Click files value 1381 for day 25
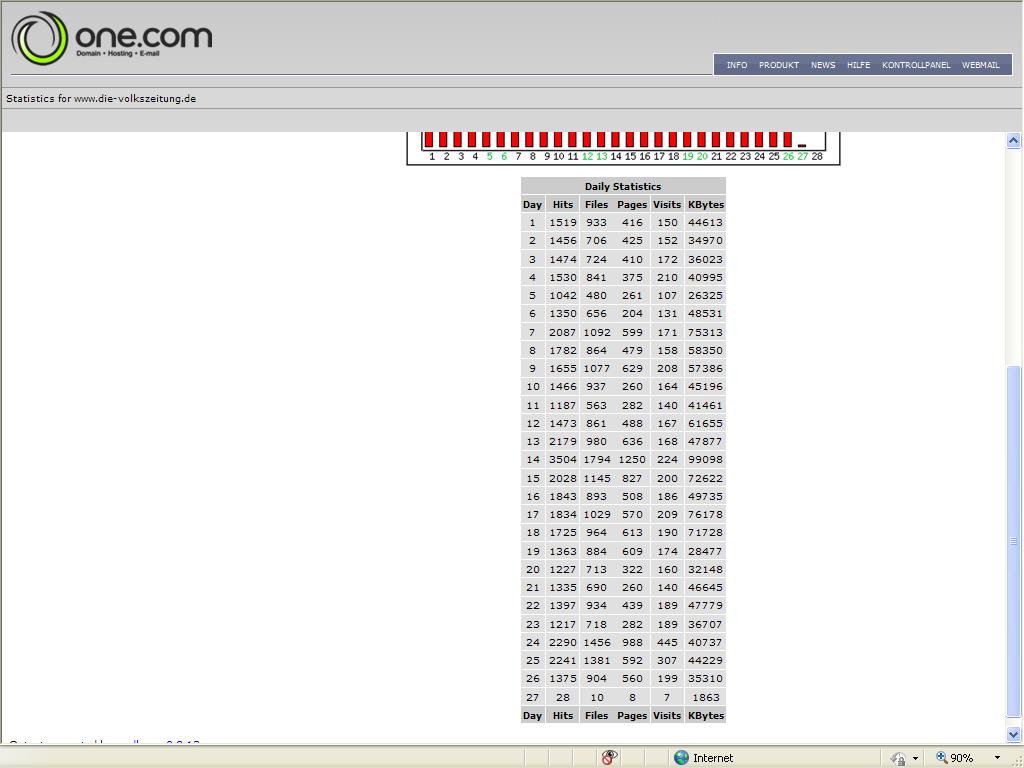 click(x=596, y=660)
